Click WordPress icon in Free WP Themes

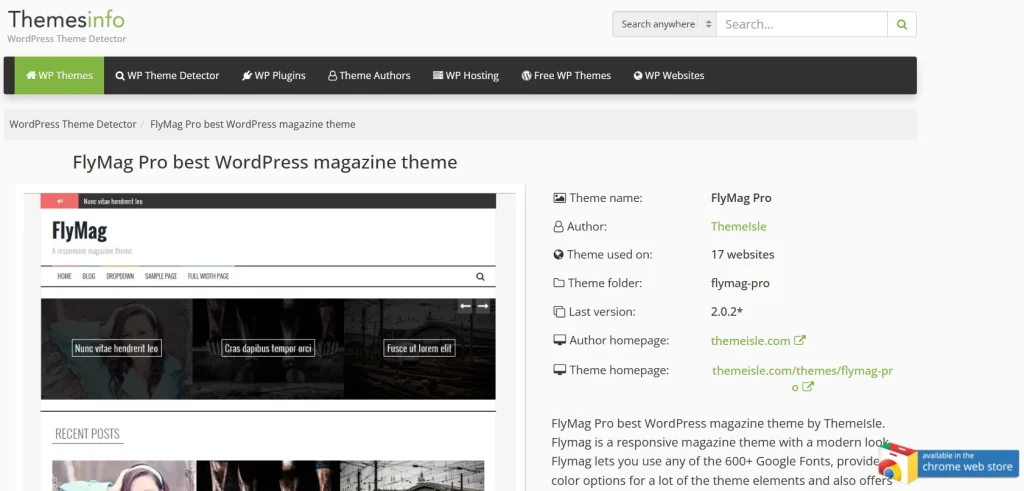[x=526, y=75]
